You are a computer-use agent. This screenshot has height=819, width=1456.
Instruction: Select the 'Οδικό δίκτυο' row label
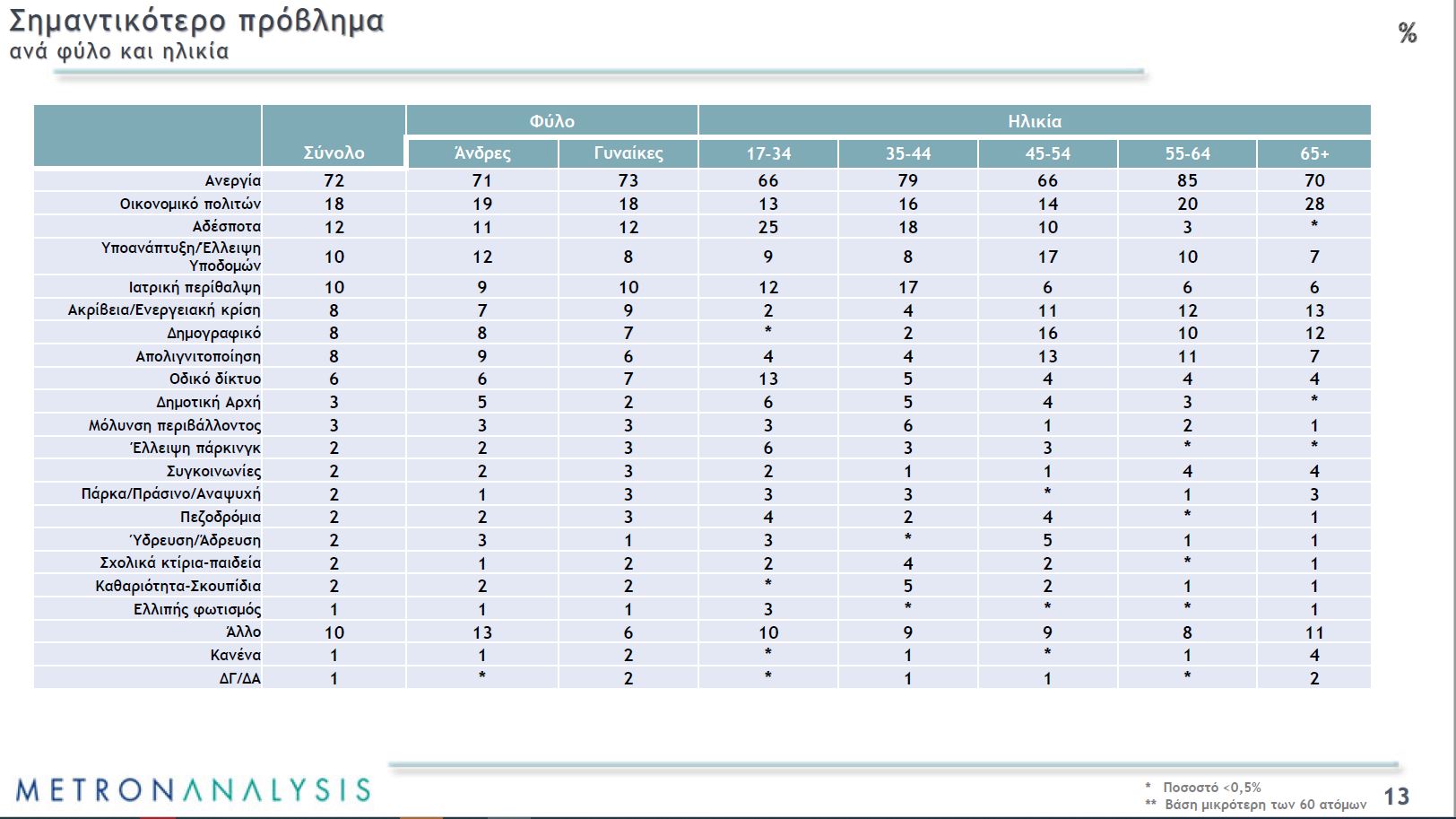(x=215, y=379)
